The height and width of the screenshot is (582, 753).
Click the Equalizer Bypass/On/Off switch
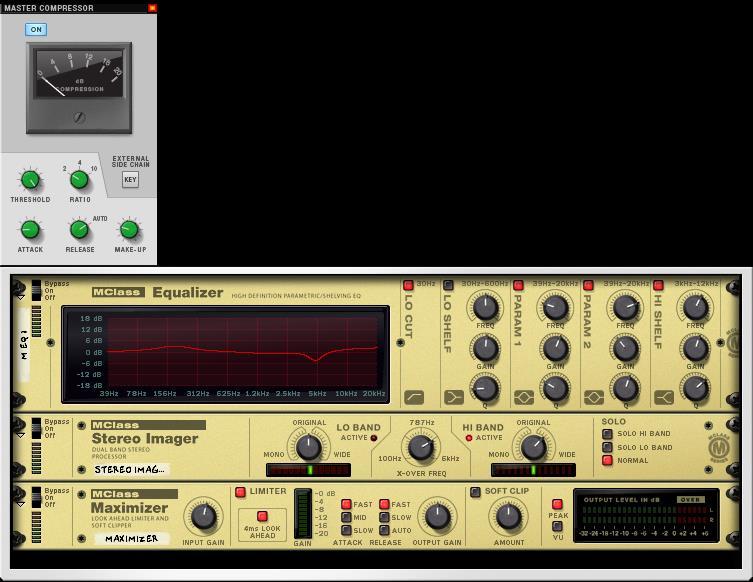[36, 291]
